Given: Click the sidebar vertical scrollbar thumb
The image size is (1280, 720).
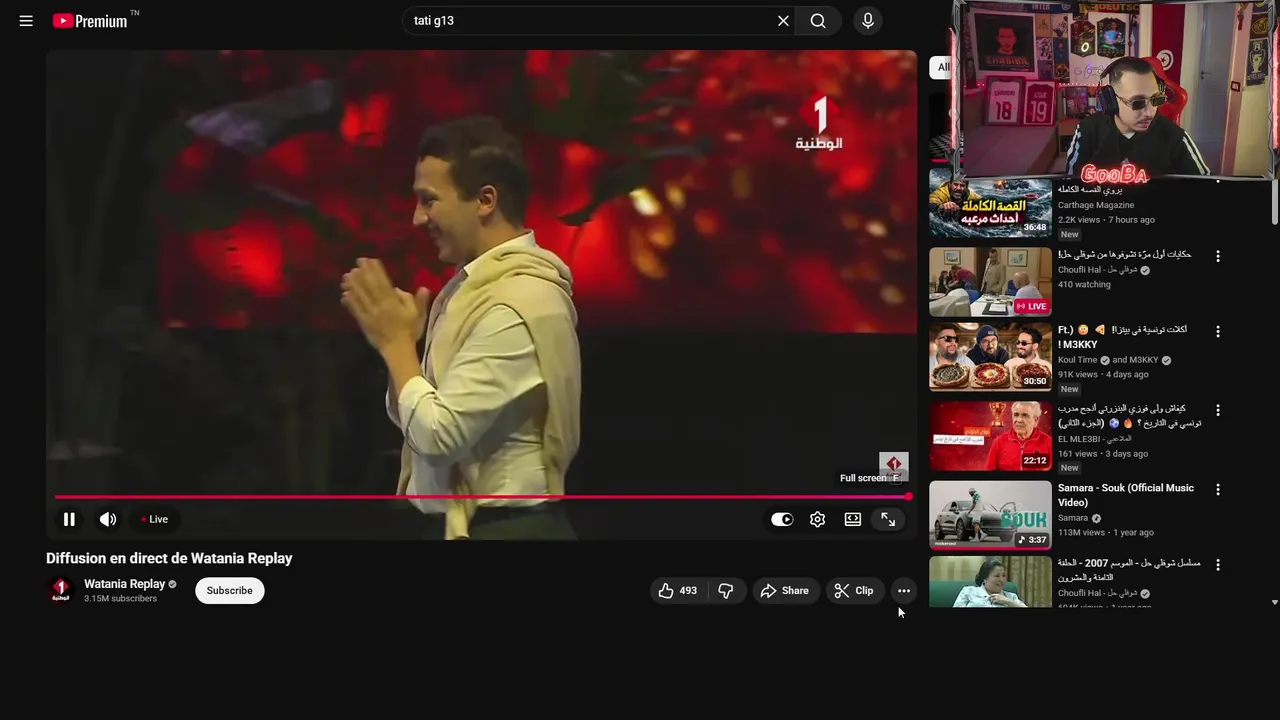Looking at the screenshot, I should tap(1274, 200).
